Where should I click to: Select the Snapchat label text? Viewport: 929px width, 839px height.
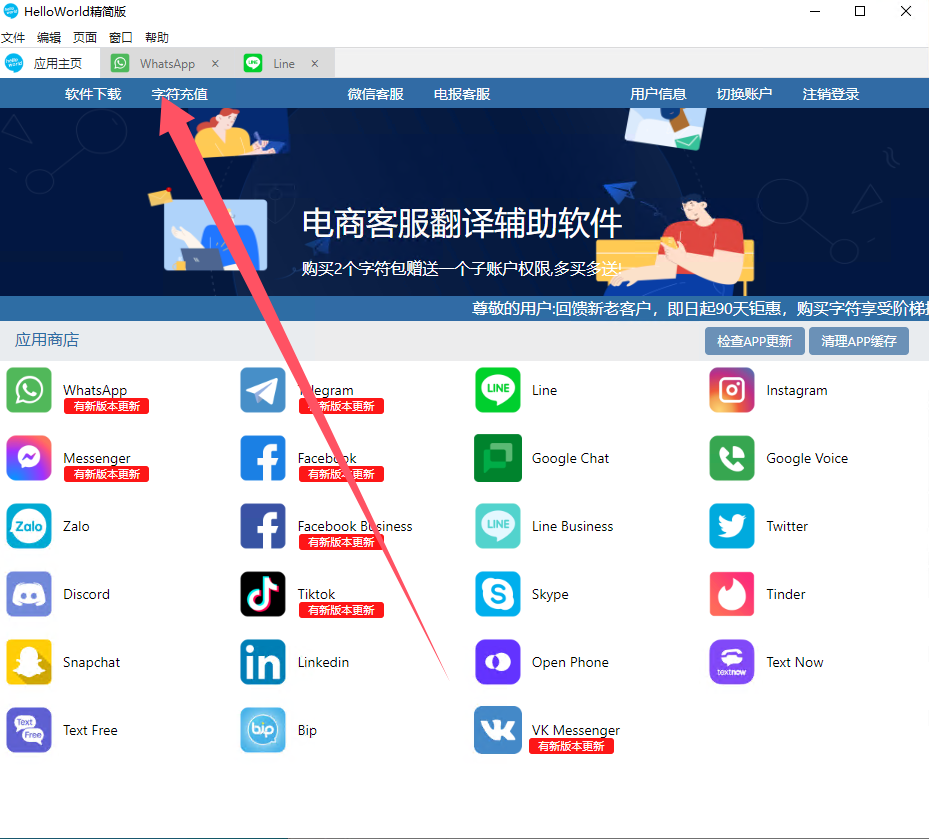point(91,662)
